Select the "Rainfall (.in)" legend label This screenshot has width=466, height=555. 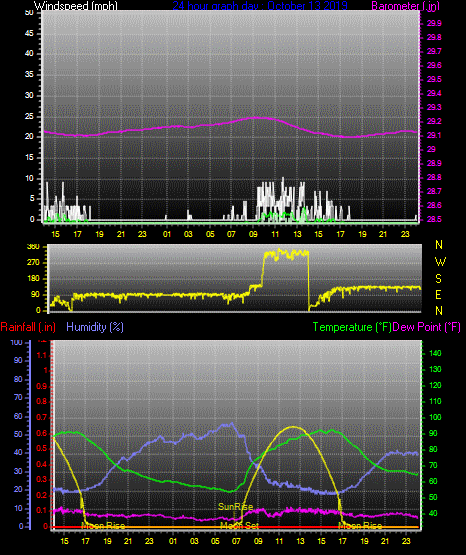pos(28,327)
